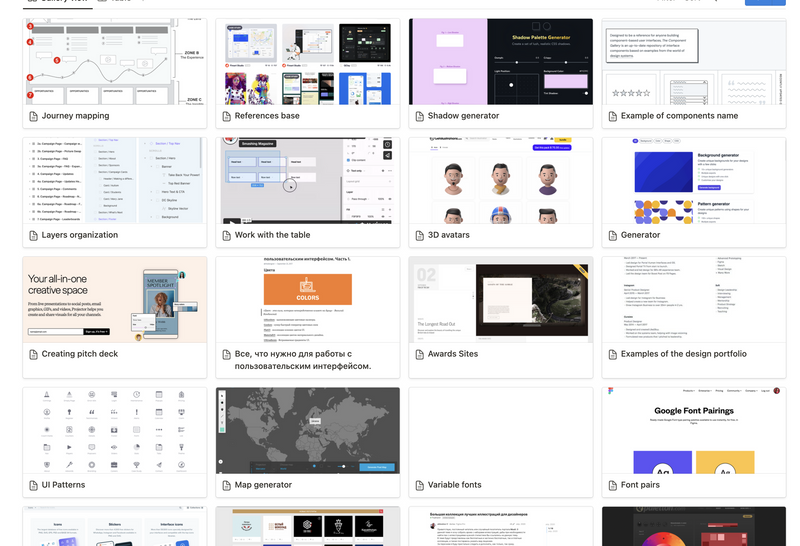Image resolution: width=800 pixels, height=546 pixels.
Task: Click the page icon beside Map generator
Action: coord(227,485)
